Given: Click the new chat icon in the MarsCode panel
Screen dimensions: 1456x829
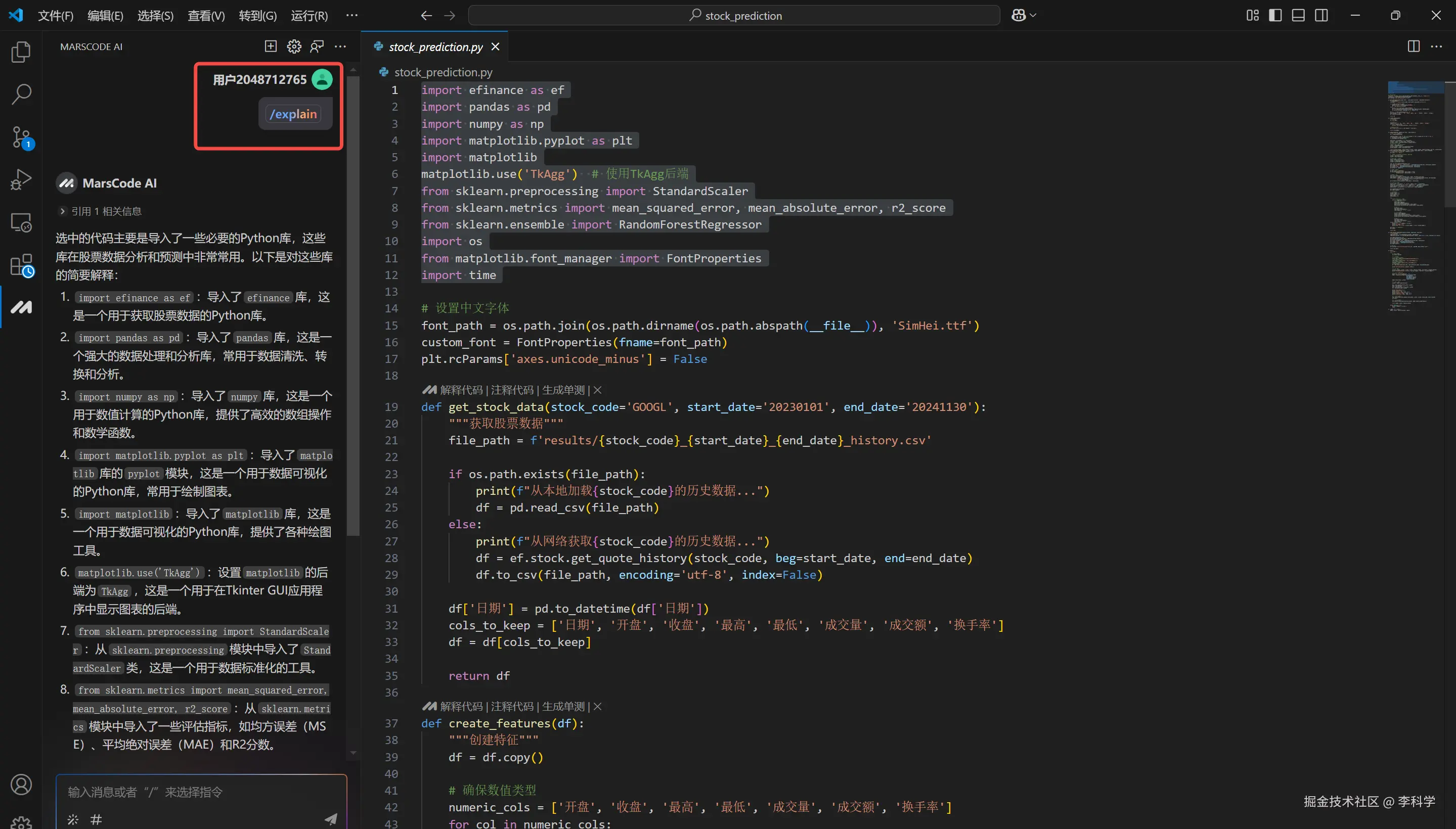Looking at the screenshot, I should [x=271, y=47].
